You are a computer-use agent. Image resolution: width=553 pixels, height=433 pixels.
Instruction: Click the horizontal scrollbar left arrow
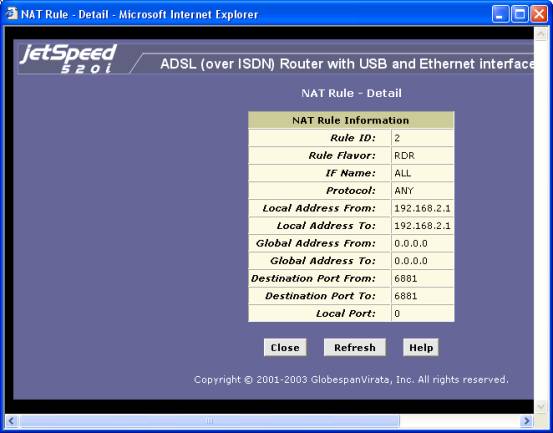[12, 421]
